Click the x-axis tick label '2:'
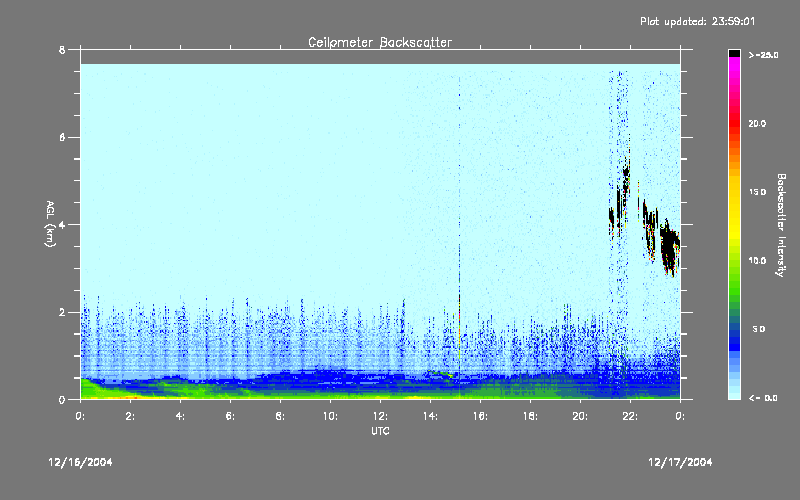 [131, 416]
